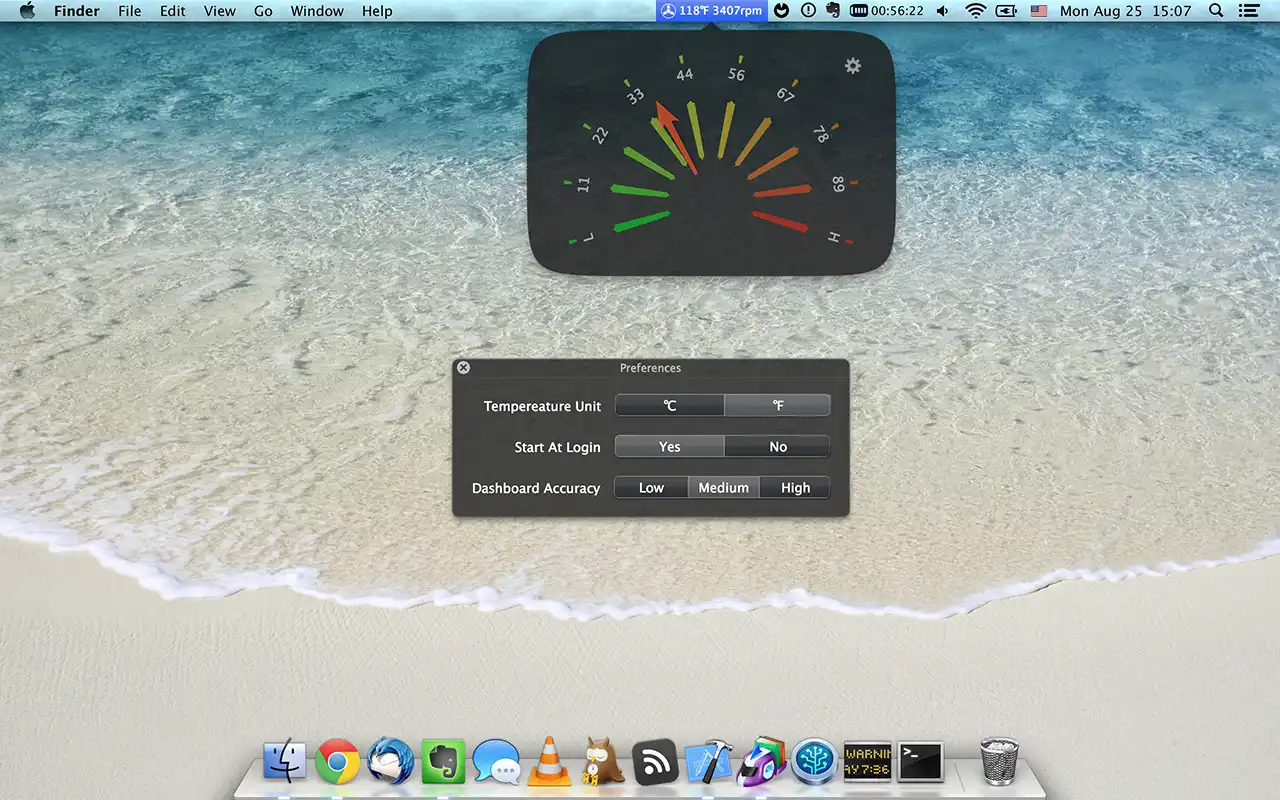Close the Preferences window
Viewport: 1280px width, 800px height.
tap(463, 368)
